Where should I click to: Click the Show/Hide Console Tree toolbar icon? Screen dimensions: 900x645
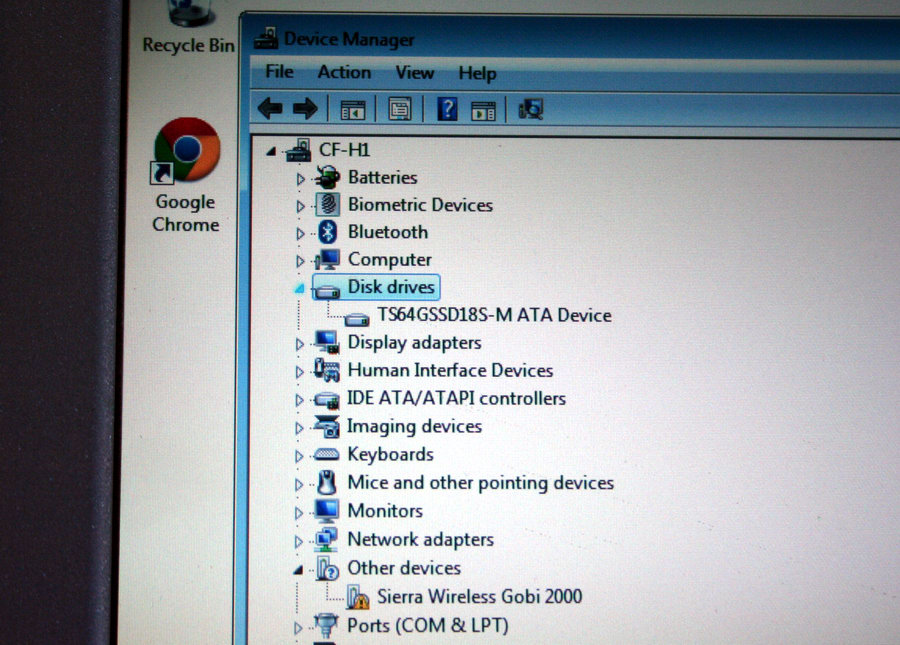coord(353,109)
